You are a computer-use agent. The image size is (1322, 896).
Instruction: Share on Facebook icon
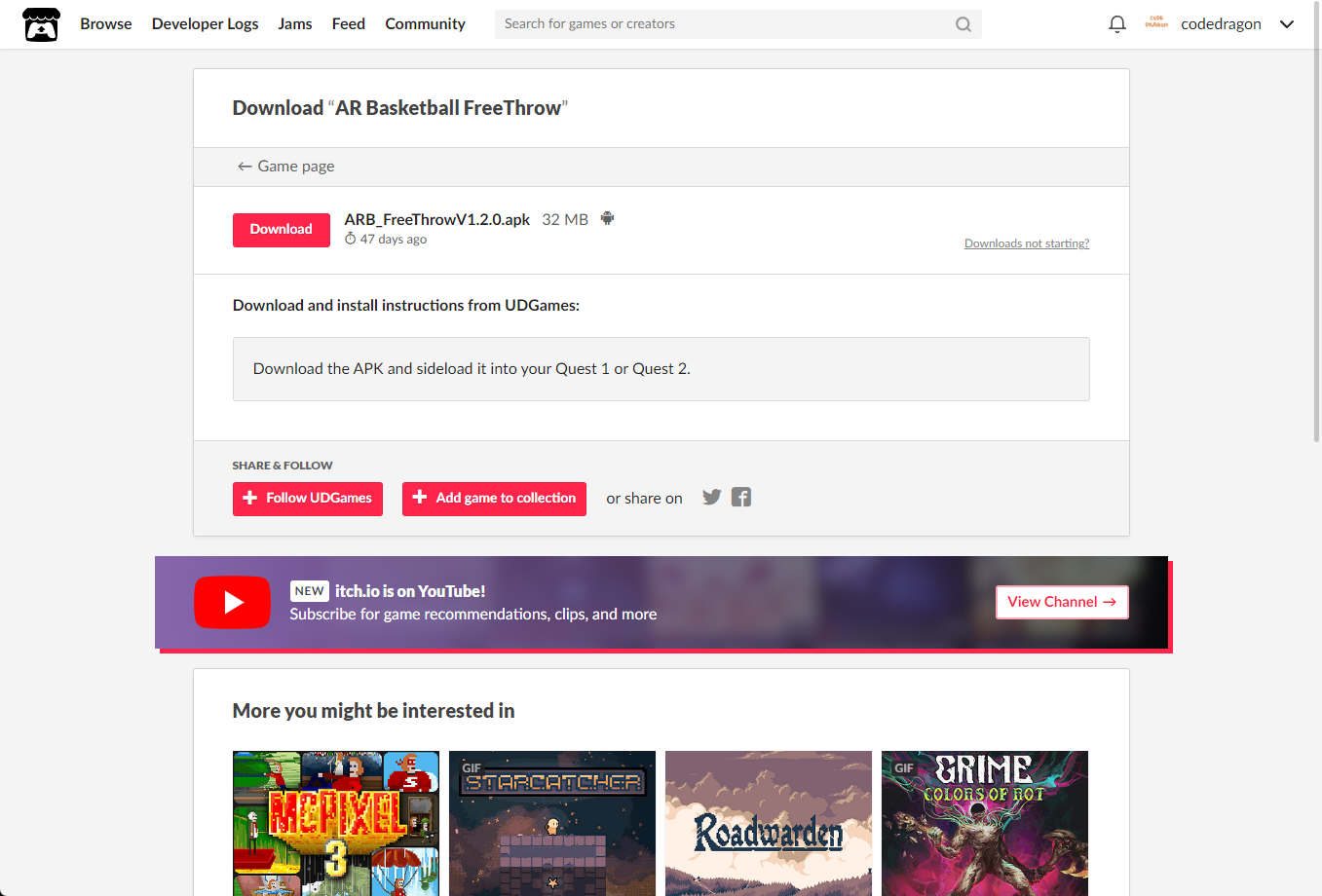coord(741,498)
